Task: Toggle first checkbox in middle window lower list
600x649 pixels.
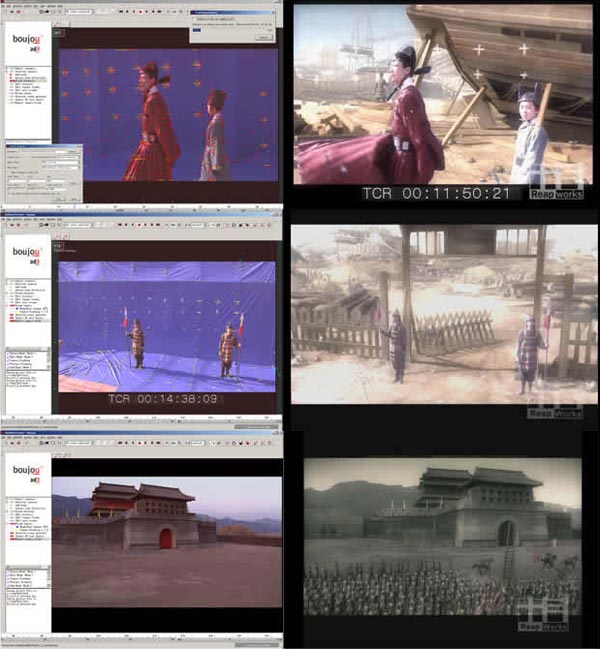Action: [x=8, y=353]
